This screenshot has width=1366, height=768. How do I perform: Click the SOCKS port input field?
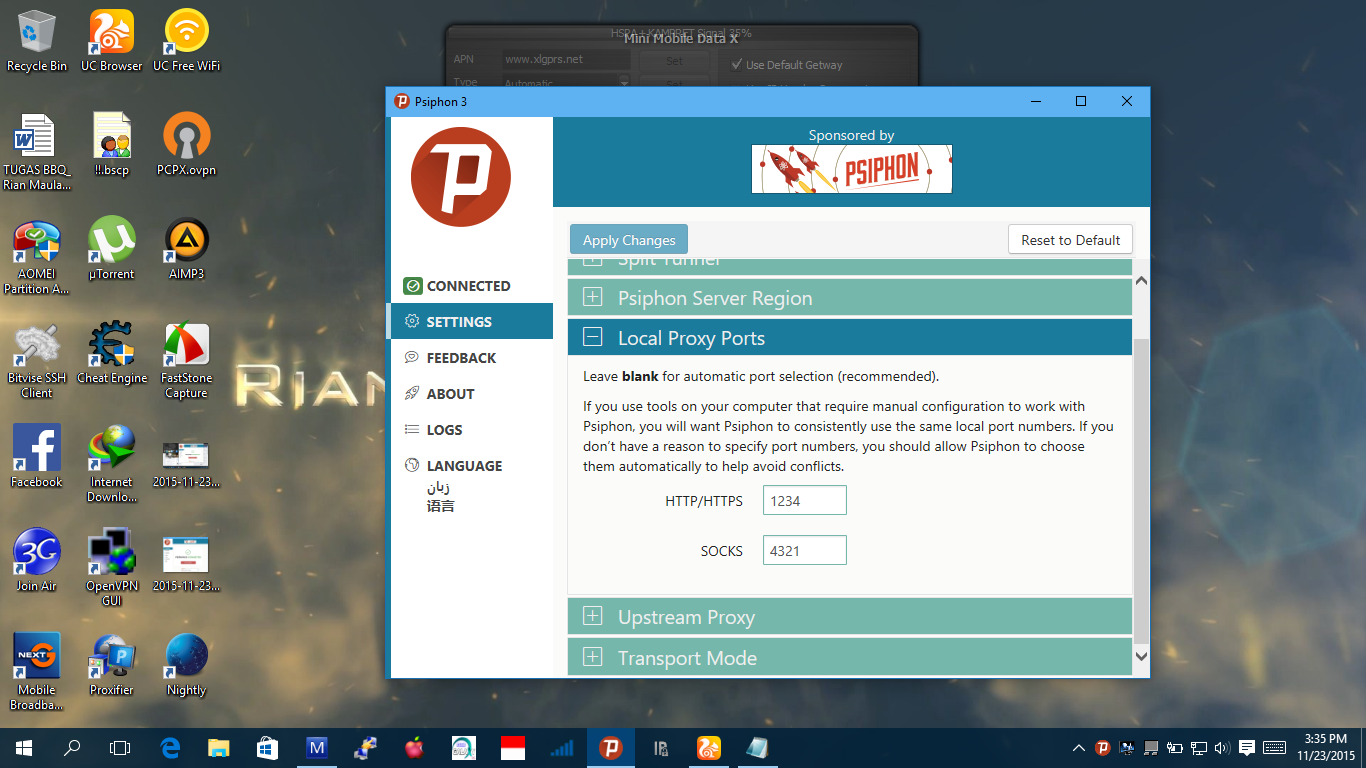(x=805, y=550)
